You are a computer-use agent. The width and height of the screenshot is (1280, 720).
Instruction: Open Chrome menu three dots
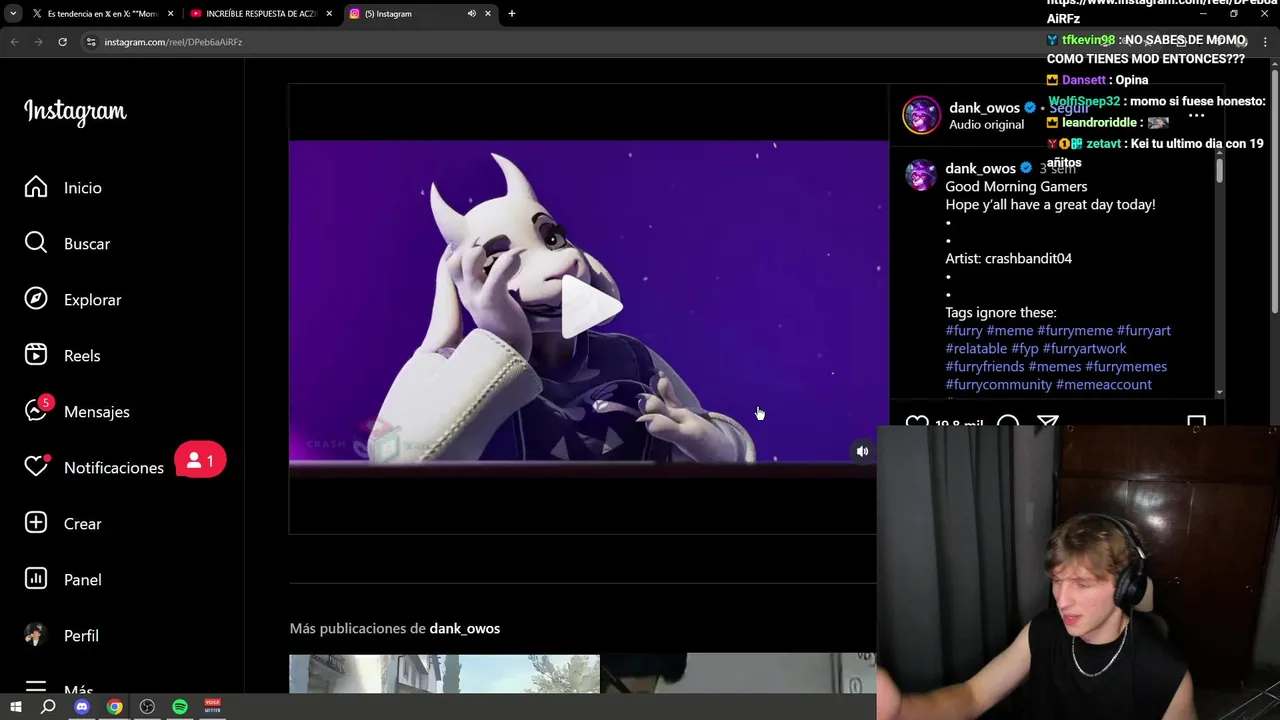(1266, 42)
